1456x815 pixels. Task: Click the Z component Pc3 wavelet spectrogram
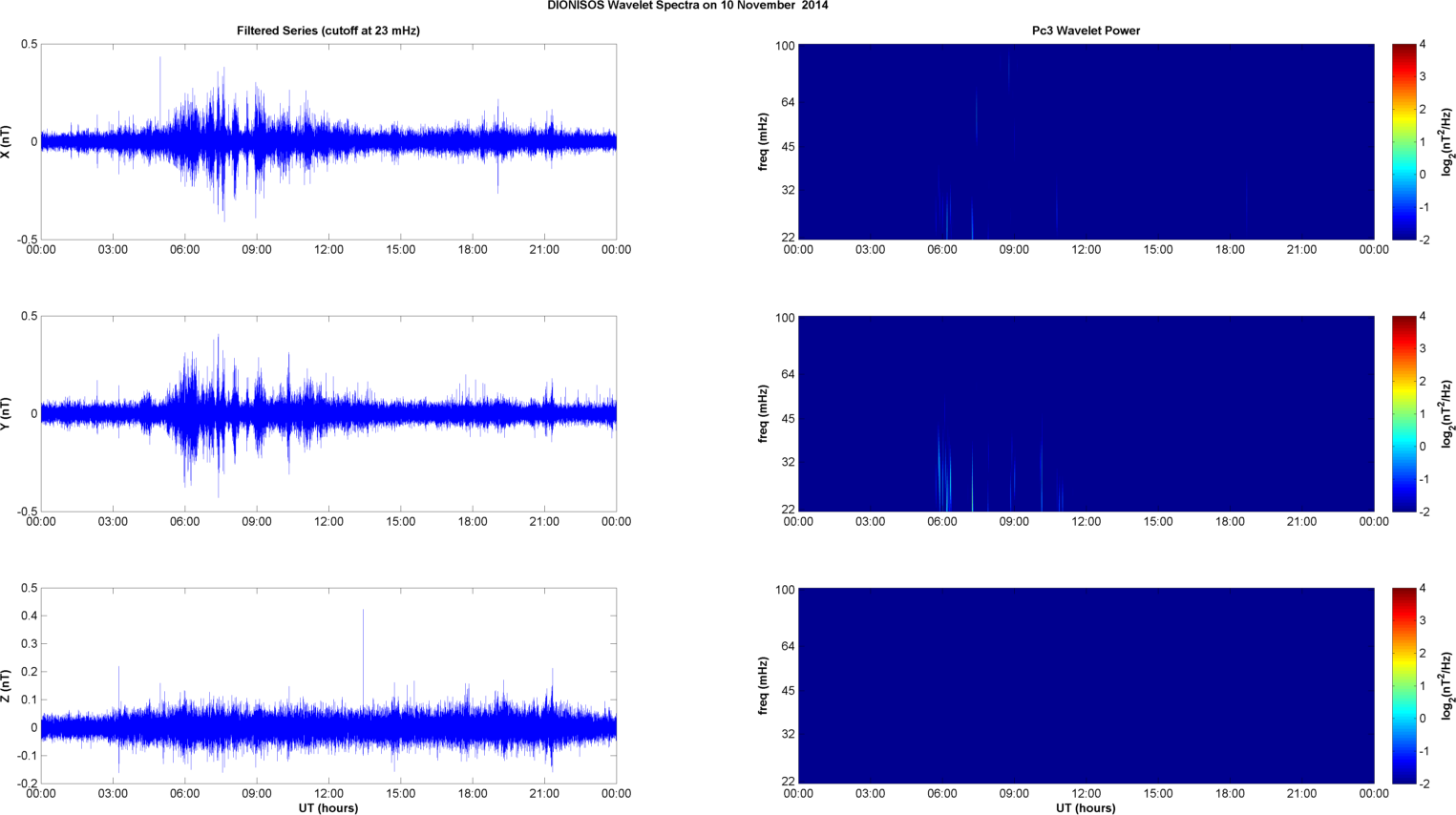point(1086,686)
